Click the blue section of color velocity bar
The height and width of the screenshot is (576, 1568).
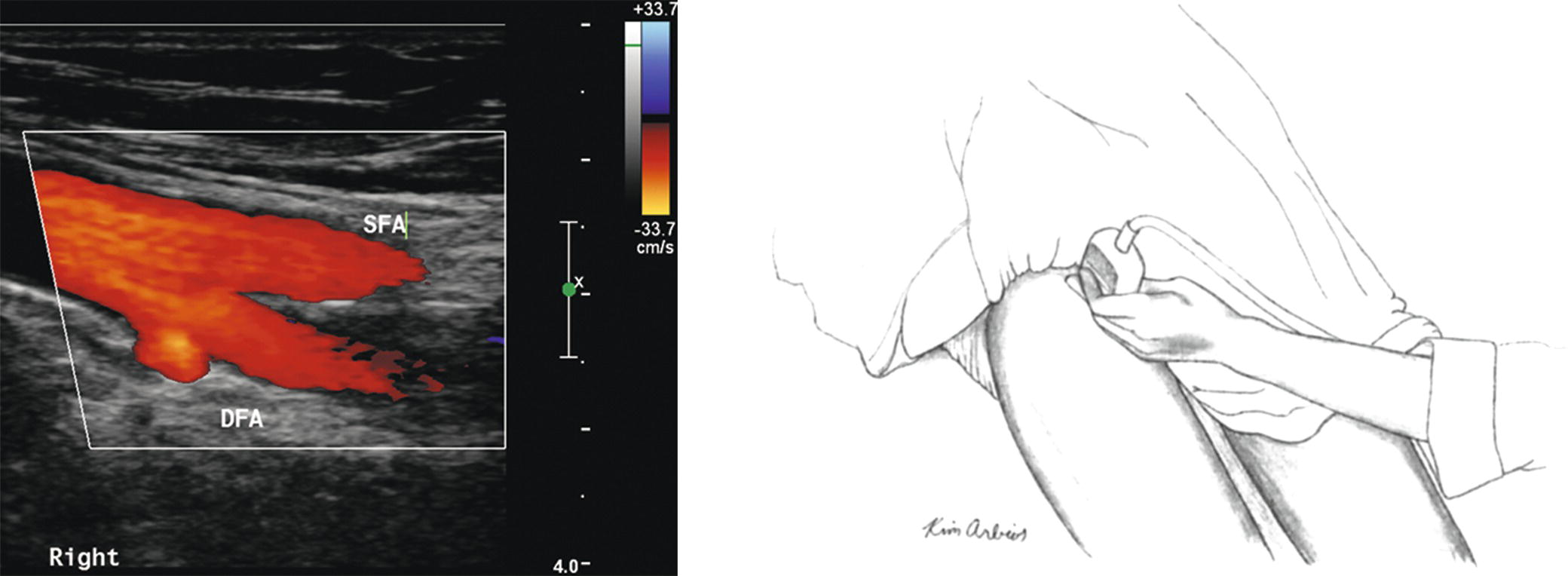pos(655,68)
